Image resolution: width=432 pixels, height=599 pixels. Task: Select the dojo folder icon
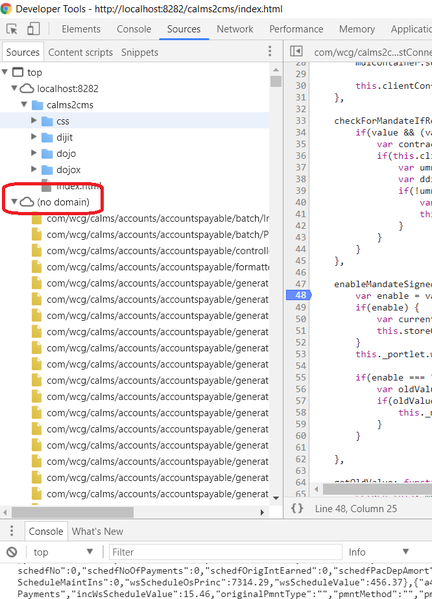point(47,154)
